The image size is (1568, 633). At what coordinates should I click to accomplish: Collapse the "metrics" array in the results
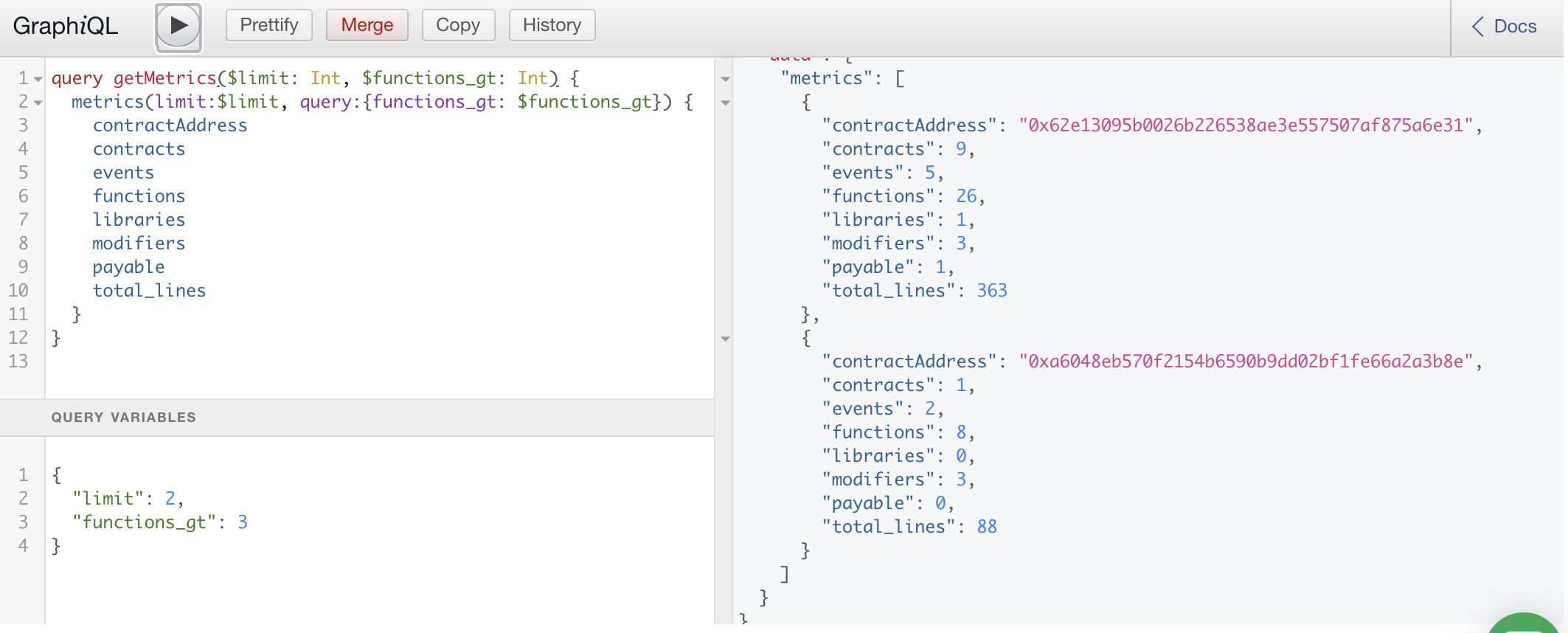(x=726, y=79)
